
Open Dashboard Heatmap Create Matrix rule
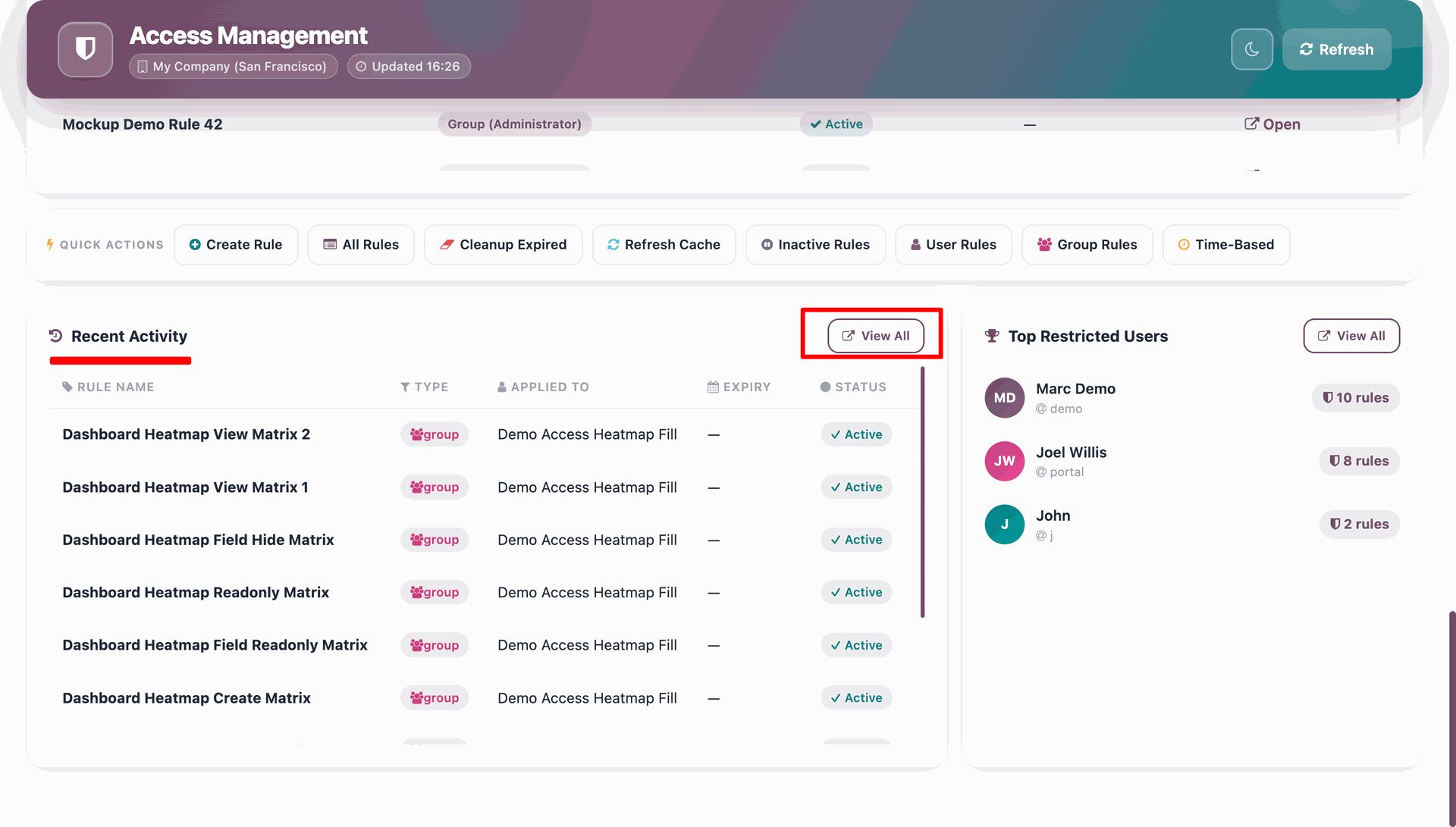pos(187,698)
